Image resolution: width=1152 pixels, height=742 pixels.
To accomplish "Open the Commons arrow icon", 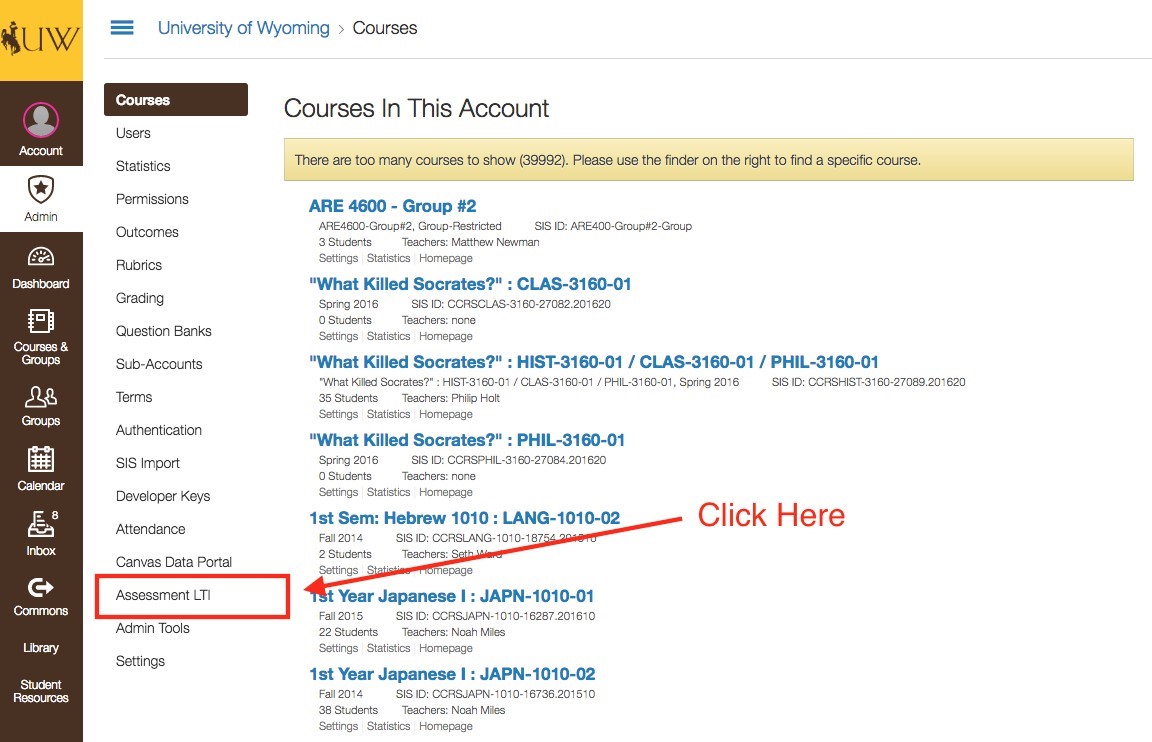I will click(x=41, y=588).
